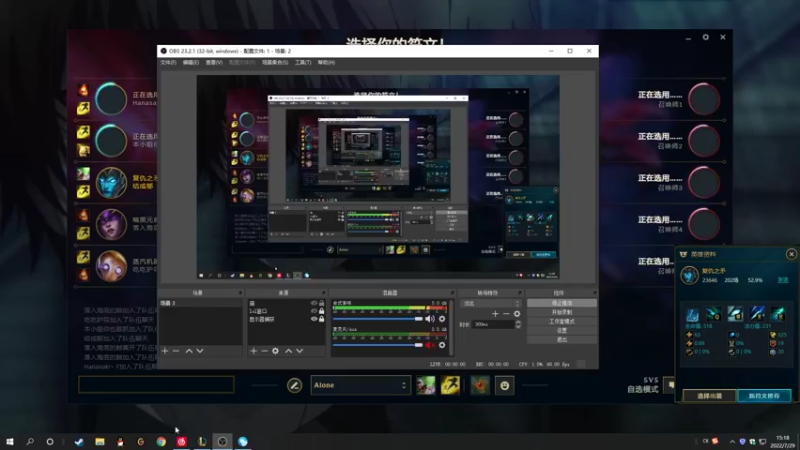
Task: Remove the selected scene with the minus icon
Action: click(x=176, y=351)
